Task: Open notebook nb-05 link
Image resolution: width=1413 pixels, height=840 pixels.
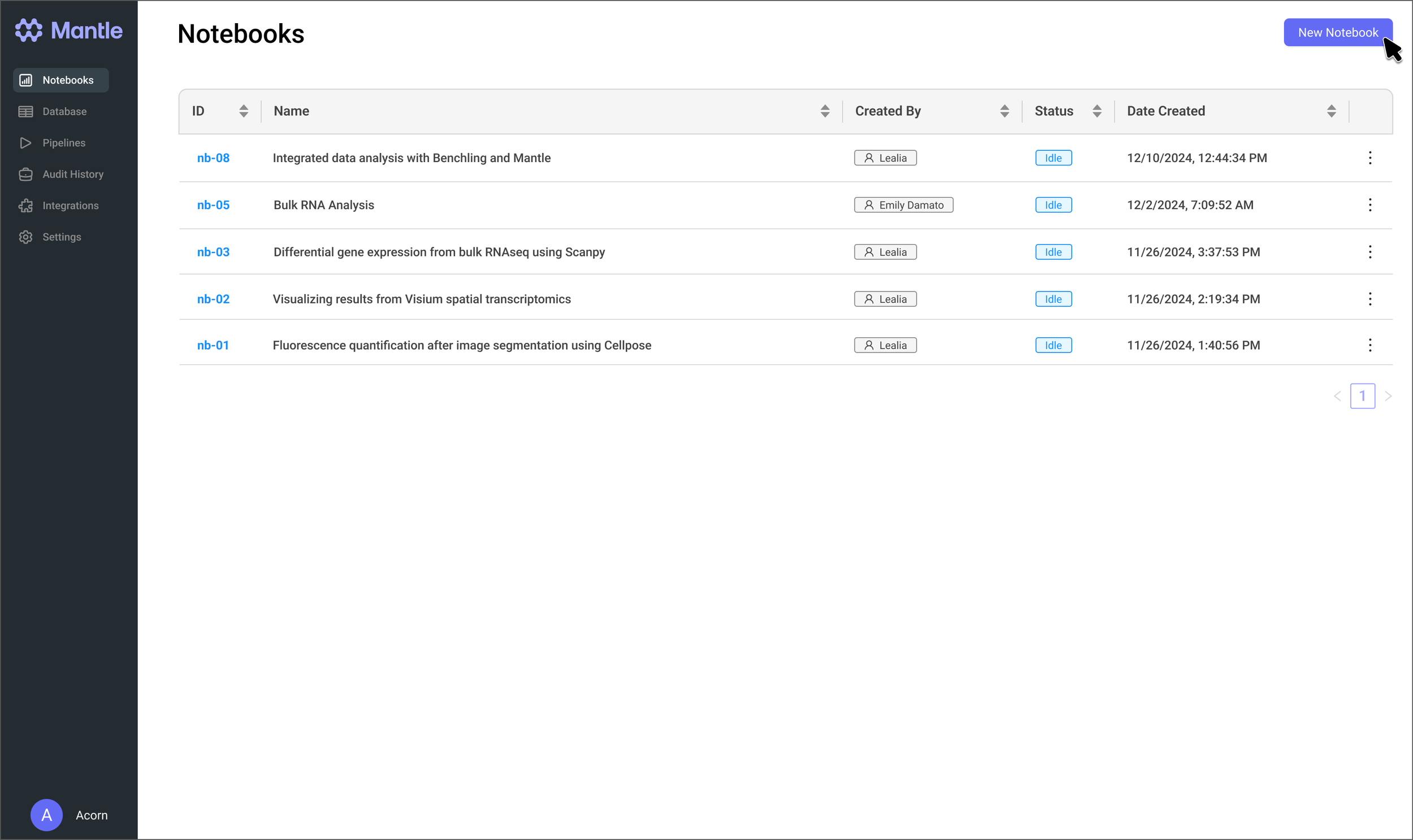Action: 213,205
